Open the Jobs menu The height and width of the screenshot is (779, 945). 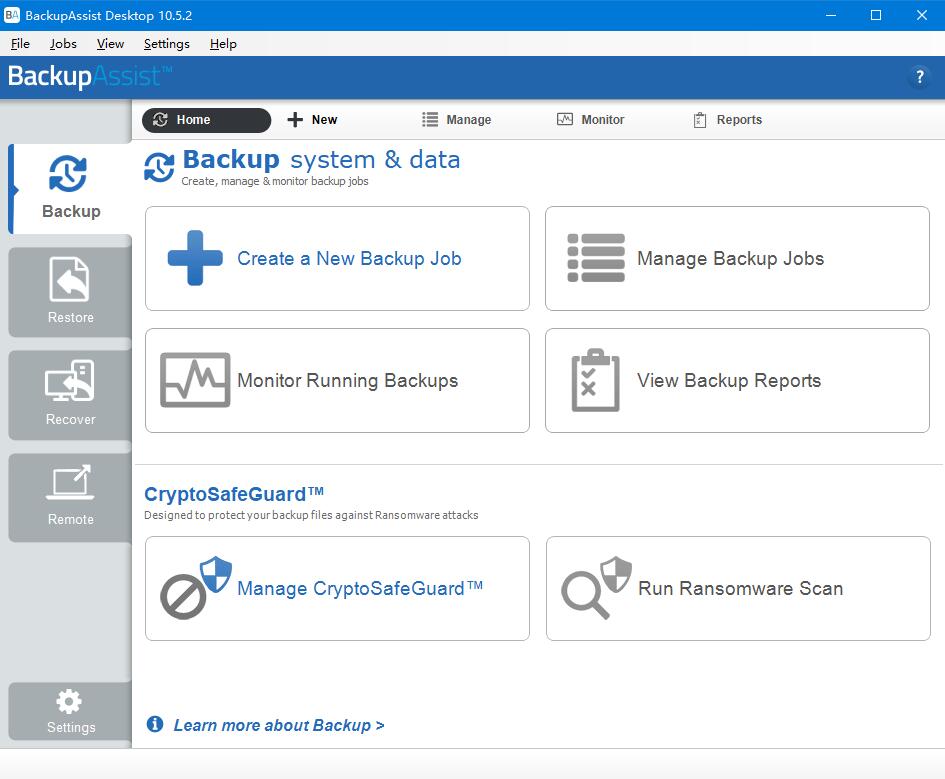63,44
